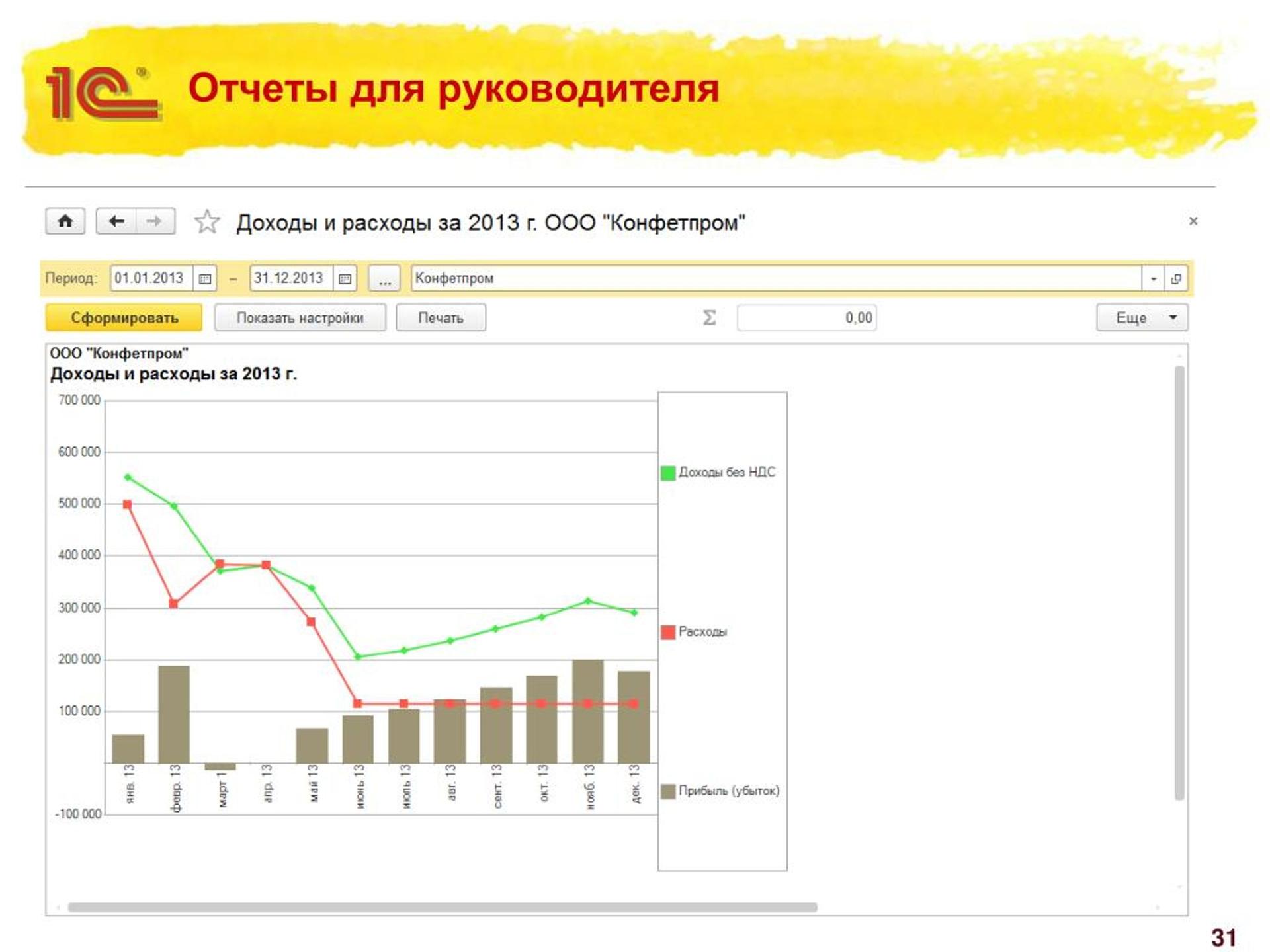Click the green Доходы без НДС swatch
1270x952 pixels.
coord(668,473)
